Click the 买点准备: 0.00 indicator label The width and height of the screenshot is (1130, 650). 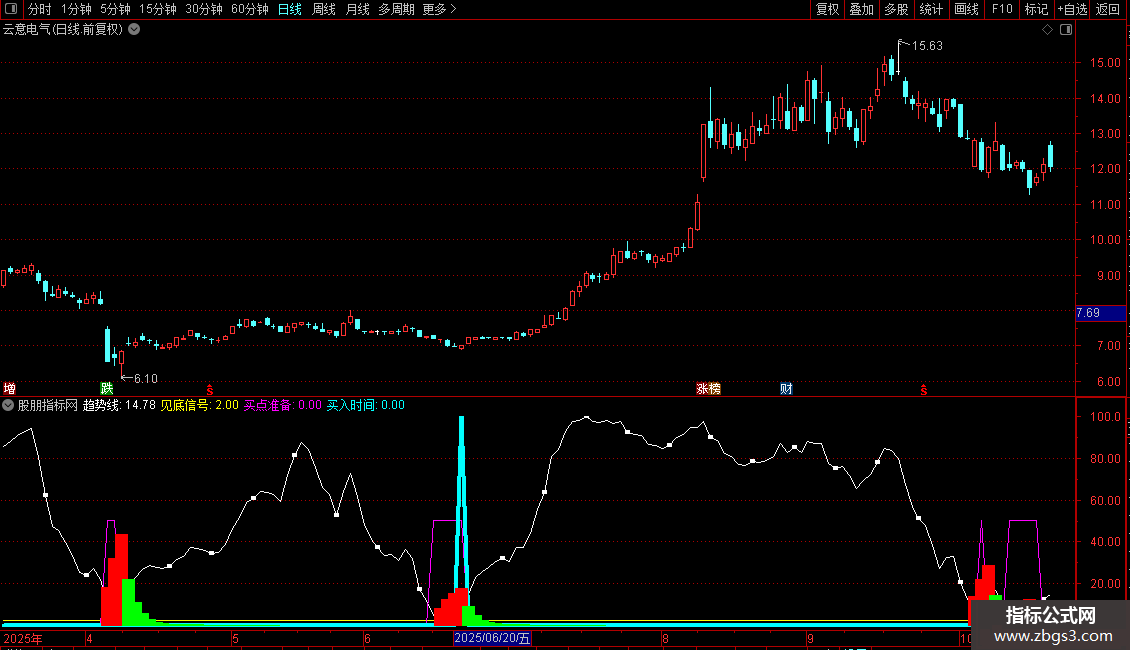[x=282, y=405]
